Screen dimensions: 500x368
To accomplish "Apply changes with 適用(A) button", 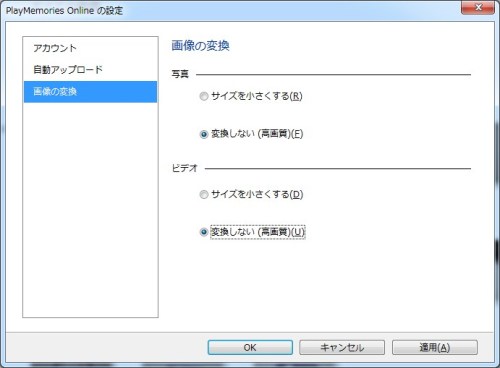I will click(435, 347).
